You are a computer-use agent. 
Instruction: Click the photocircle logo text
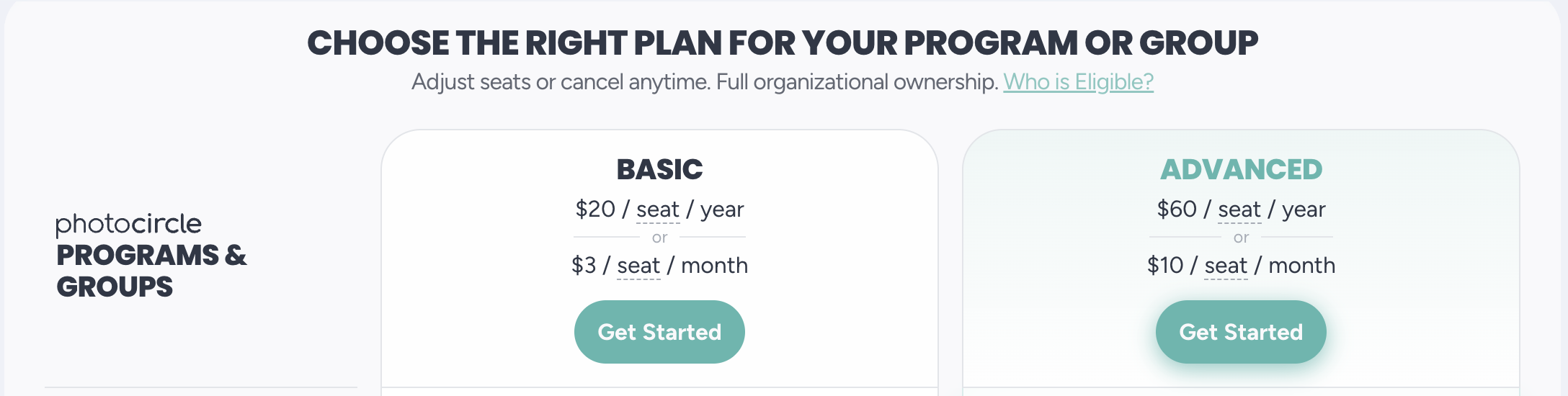(128, 225)
